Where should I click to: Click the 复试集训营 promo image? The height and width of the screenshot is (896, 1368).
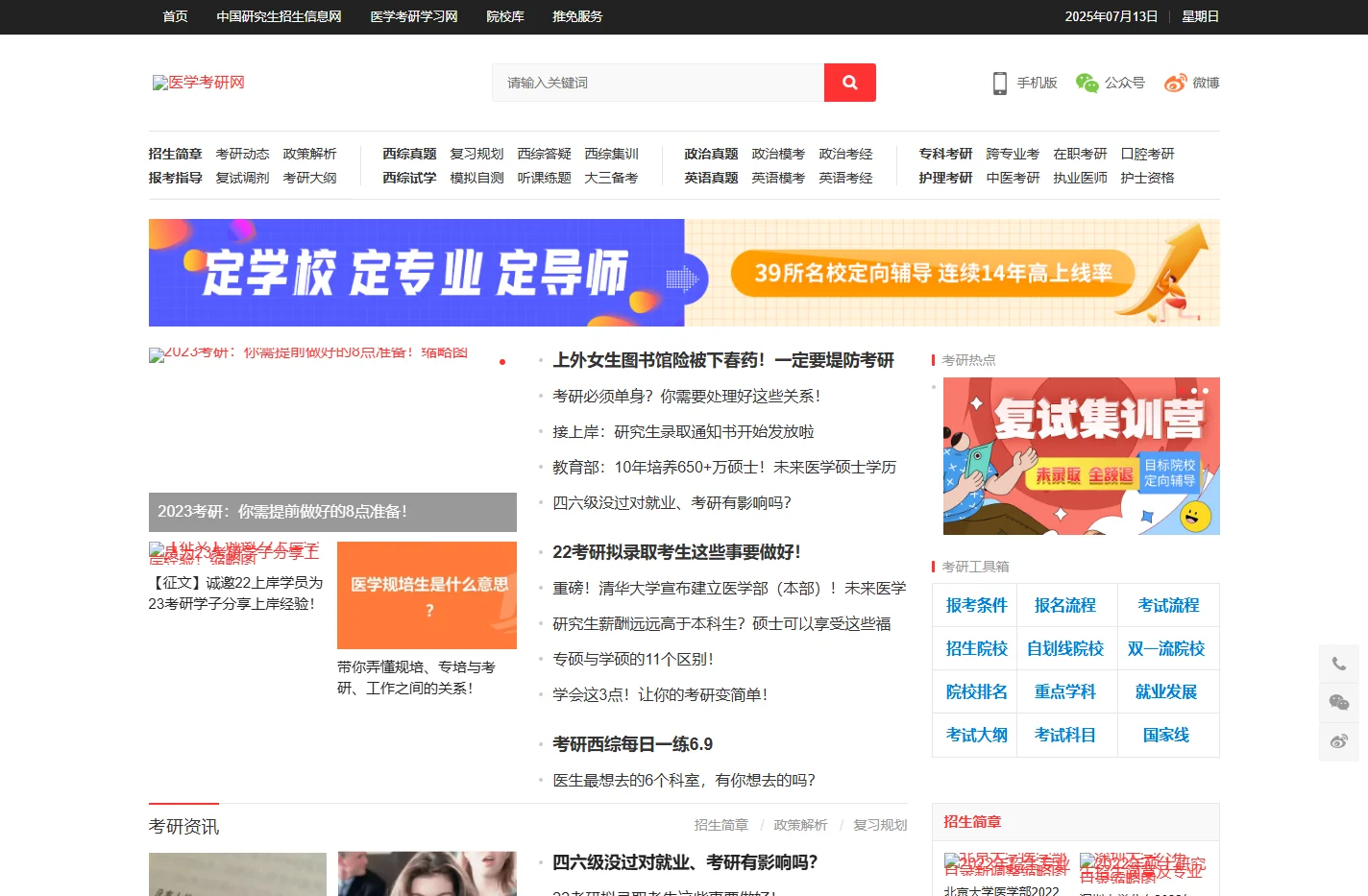click(x=1082, y=456)
